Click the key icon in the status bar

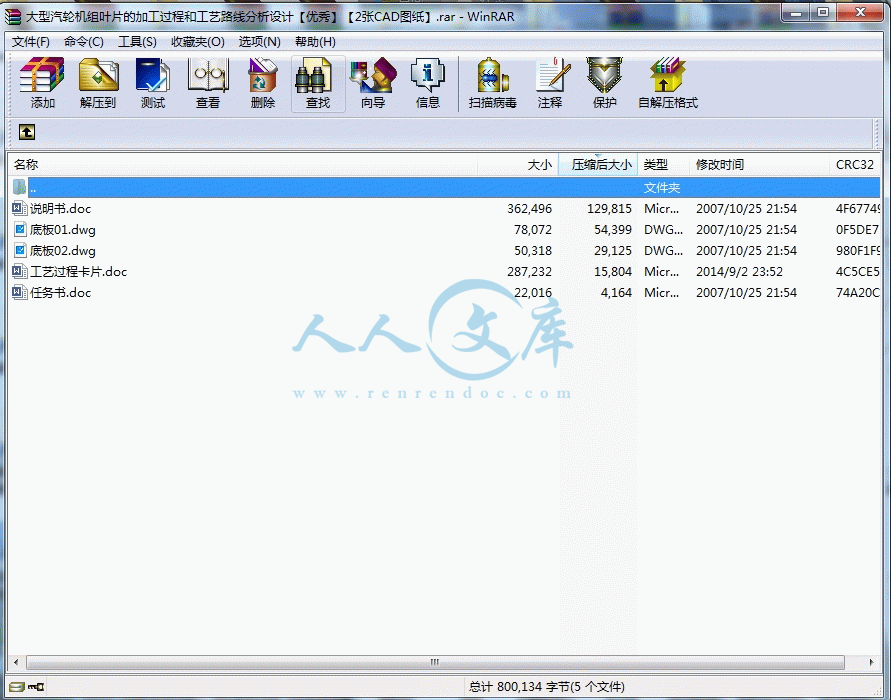36,686
